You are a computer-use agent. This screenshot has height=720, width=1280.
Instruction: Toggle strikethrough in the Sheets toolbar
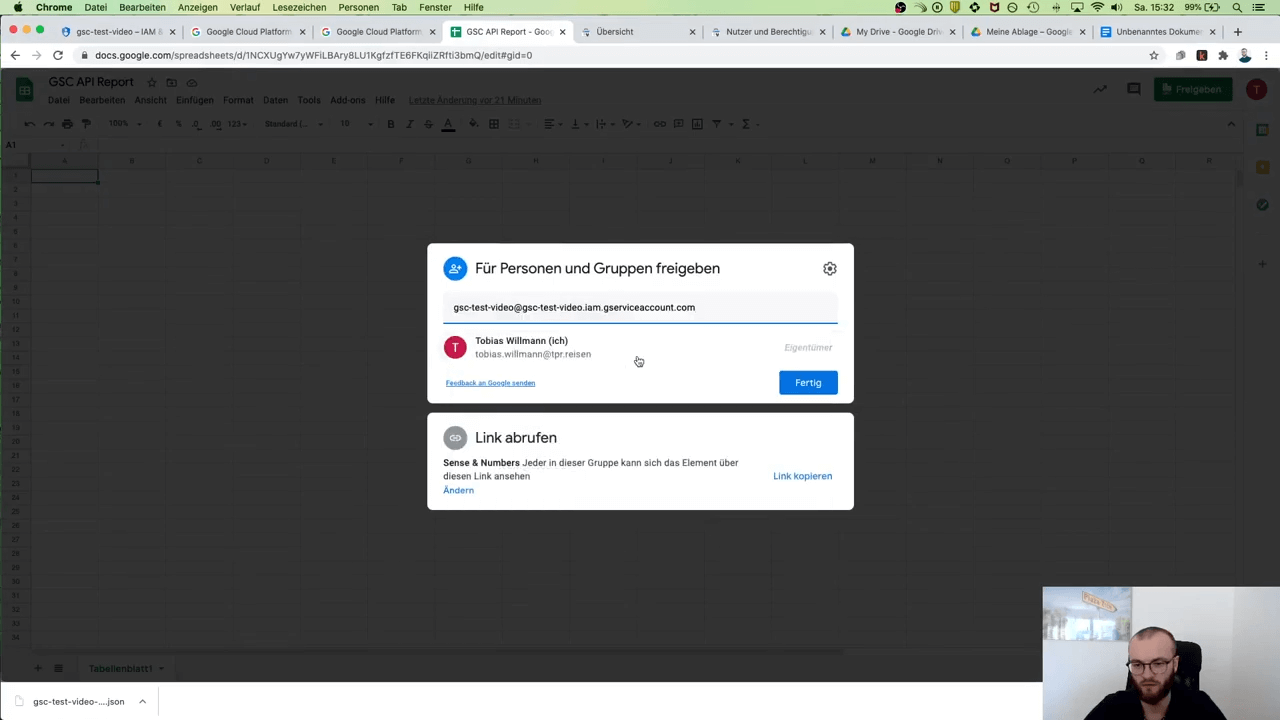pyautogui.click(x=429, y=124)
